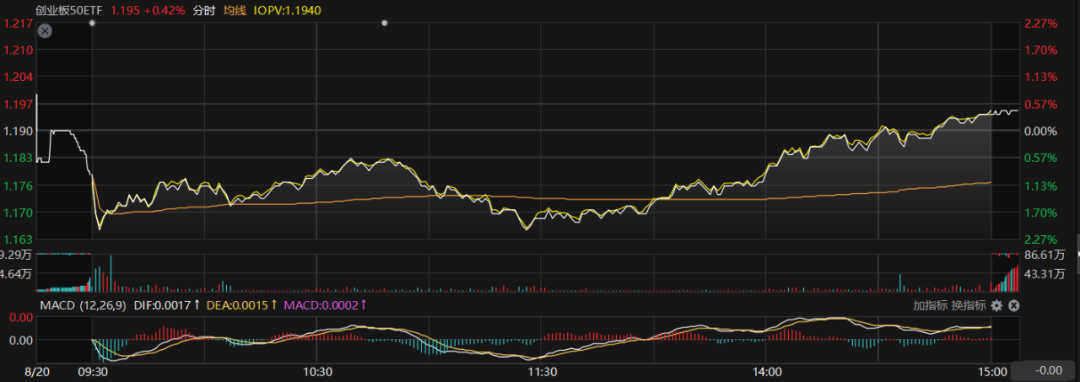Open MACD indicator settings gear

[997, 305]
